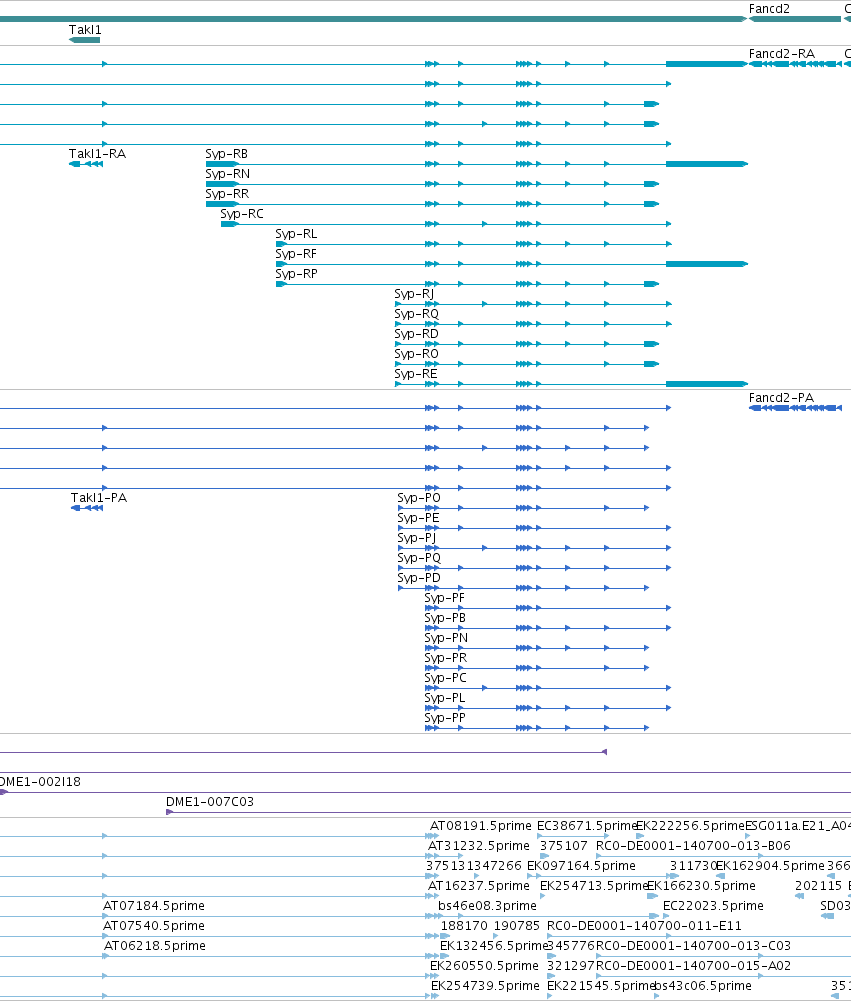This screenshot has height=1001, width=851.
Task: Select the Syp-PC protein label
Action: click(446, 678)
